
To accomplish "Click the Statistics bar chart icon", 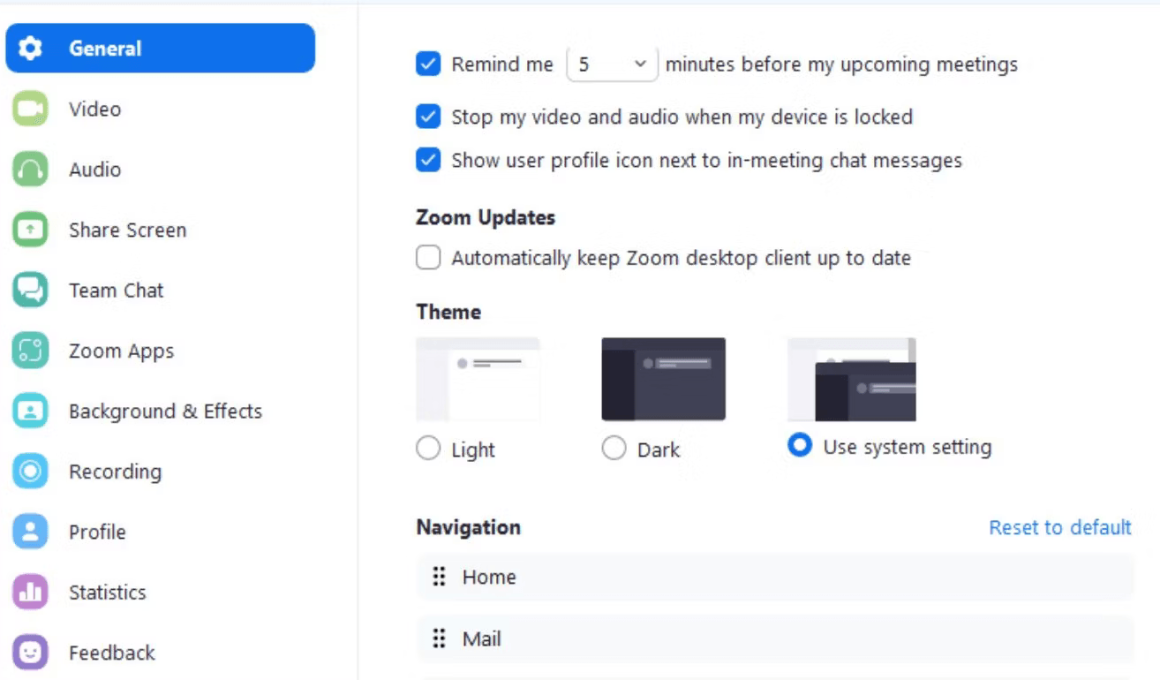I will pyautogui.click(x=30, y=592).
